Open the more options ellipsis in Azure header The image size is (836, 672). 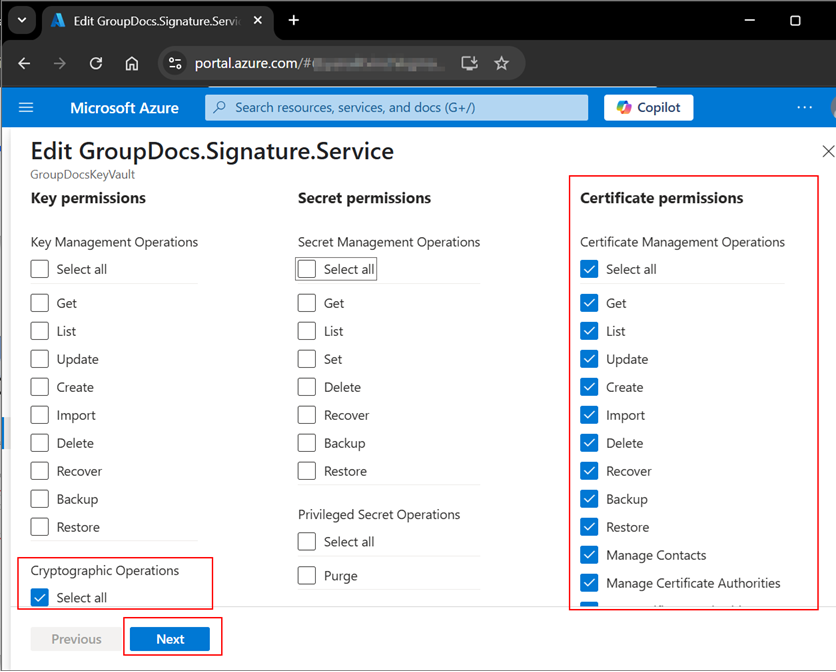[804, 107]
